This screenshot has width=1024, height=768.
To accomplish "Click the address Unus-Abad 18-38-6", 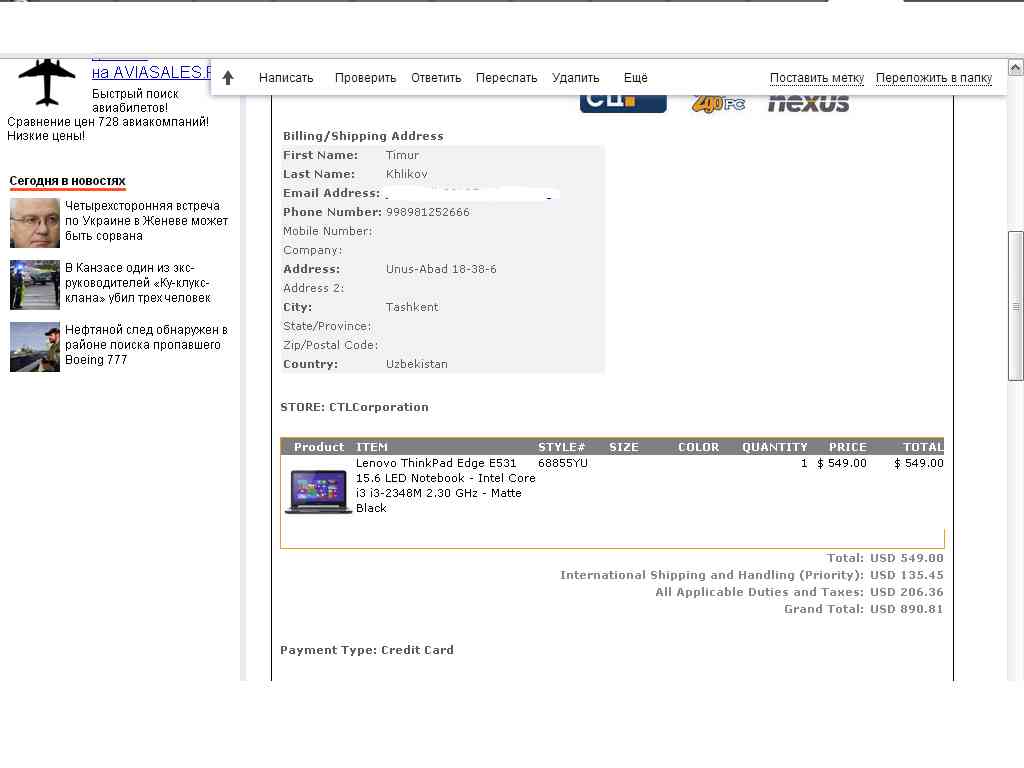I will click(441, 269).
